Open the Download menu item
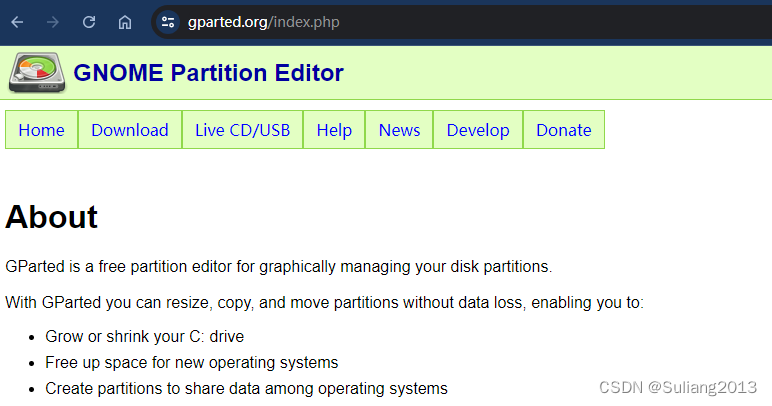Image resolution: width=772 pixels, height=406 pixels. tap(130, 130)
